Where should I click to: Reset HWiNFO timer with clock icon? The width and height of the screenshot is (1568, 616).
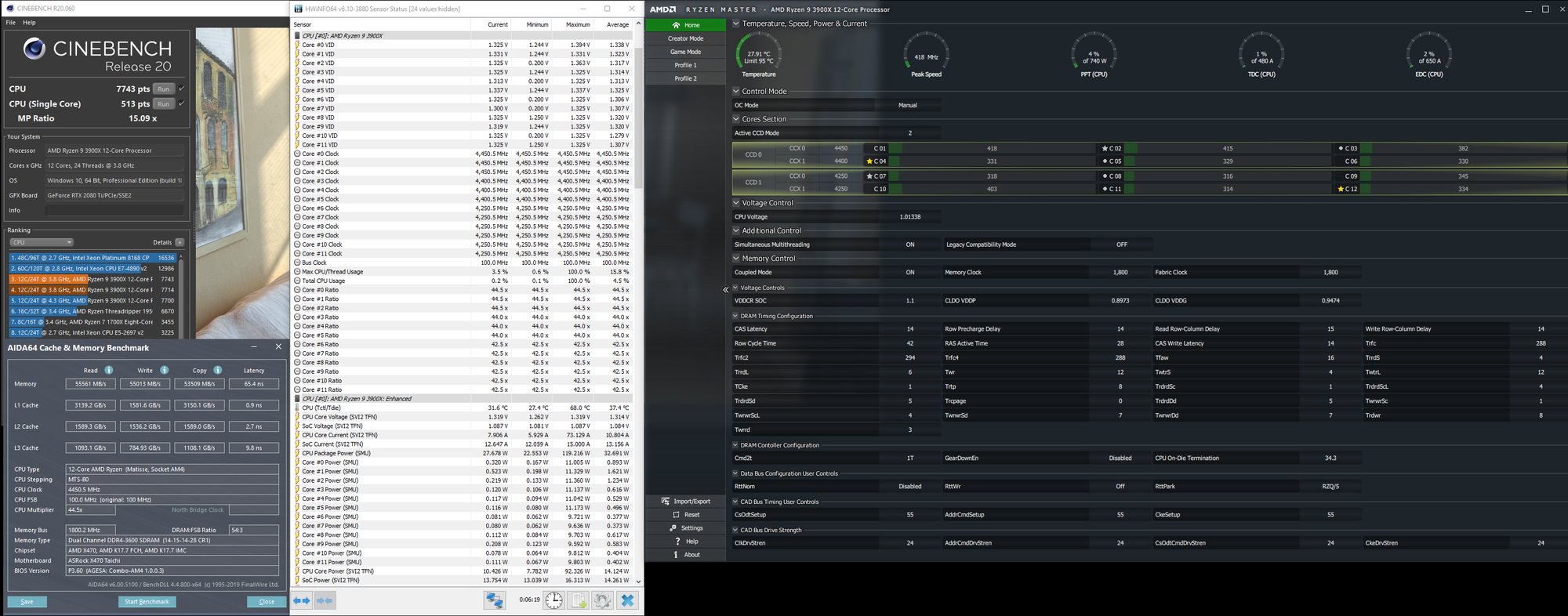[x=554, y=600]
